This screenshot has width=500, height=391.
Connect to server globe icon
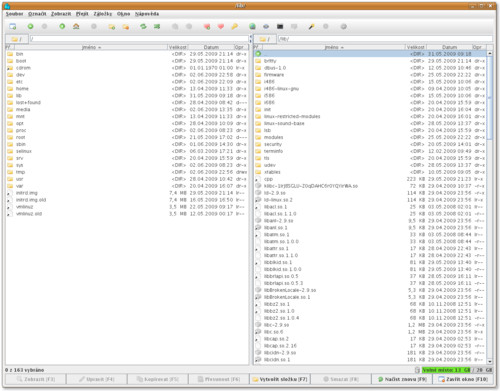point(252,26)
